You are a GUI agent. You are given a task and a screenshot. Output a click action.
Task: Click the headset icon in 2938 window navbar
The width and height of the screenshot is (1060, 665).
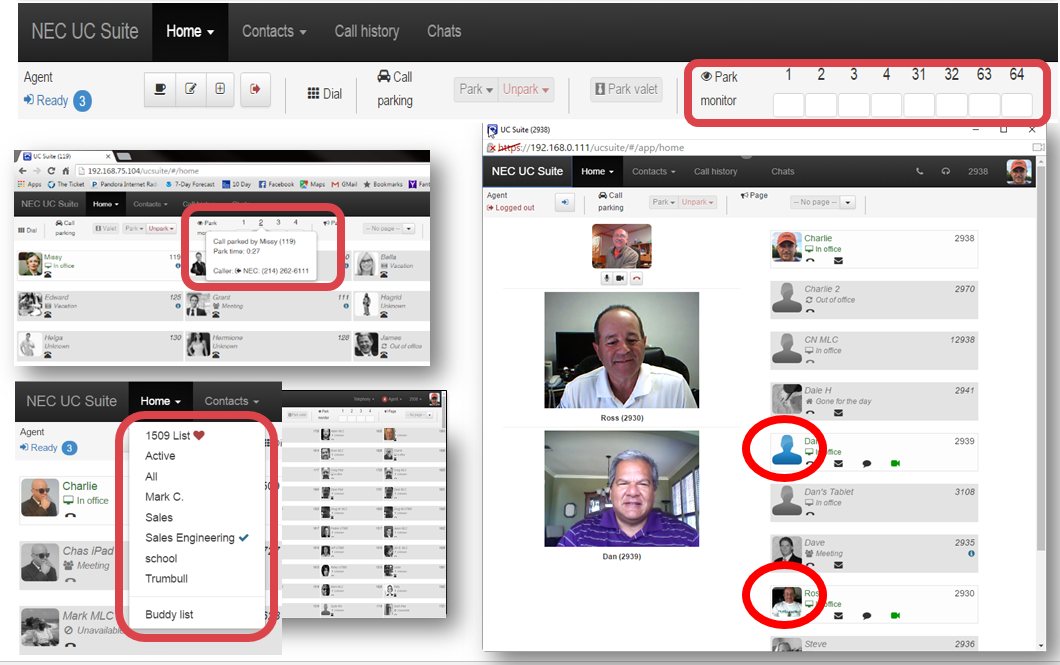[946, 172]
